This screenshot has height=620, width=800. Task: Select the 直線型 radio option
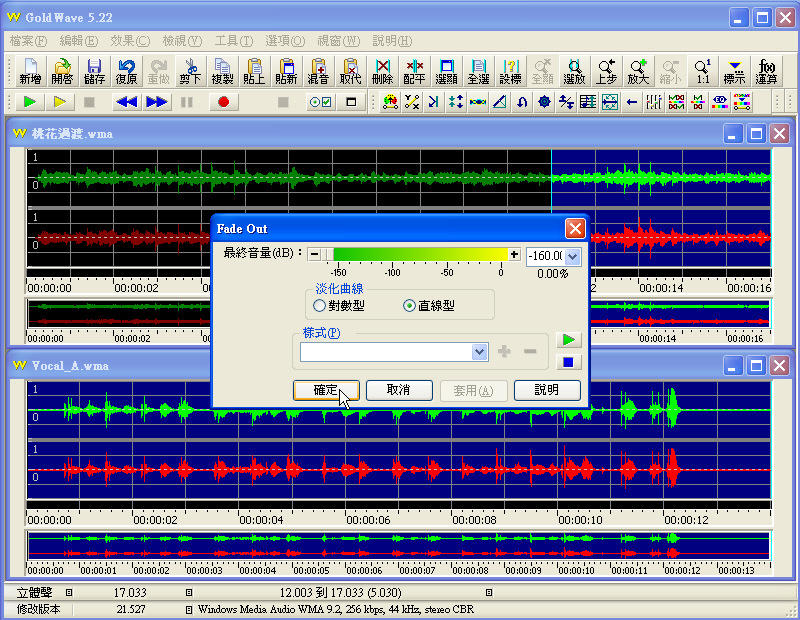point(429,306)
